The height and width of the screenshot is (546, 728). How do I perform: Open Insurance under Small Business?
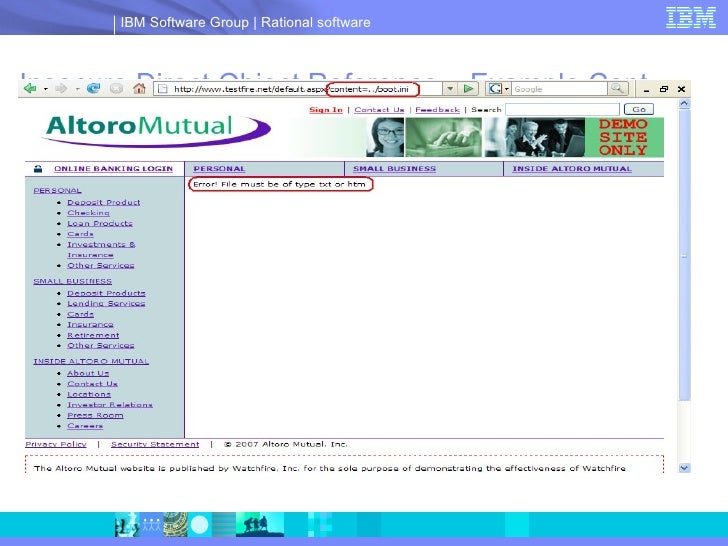click(90, 325)
